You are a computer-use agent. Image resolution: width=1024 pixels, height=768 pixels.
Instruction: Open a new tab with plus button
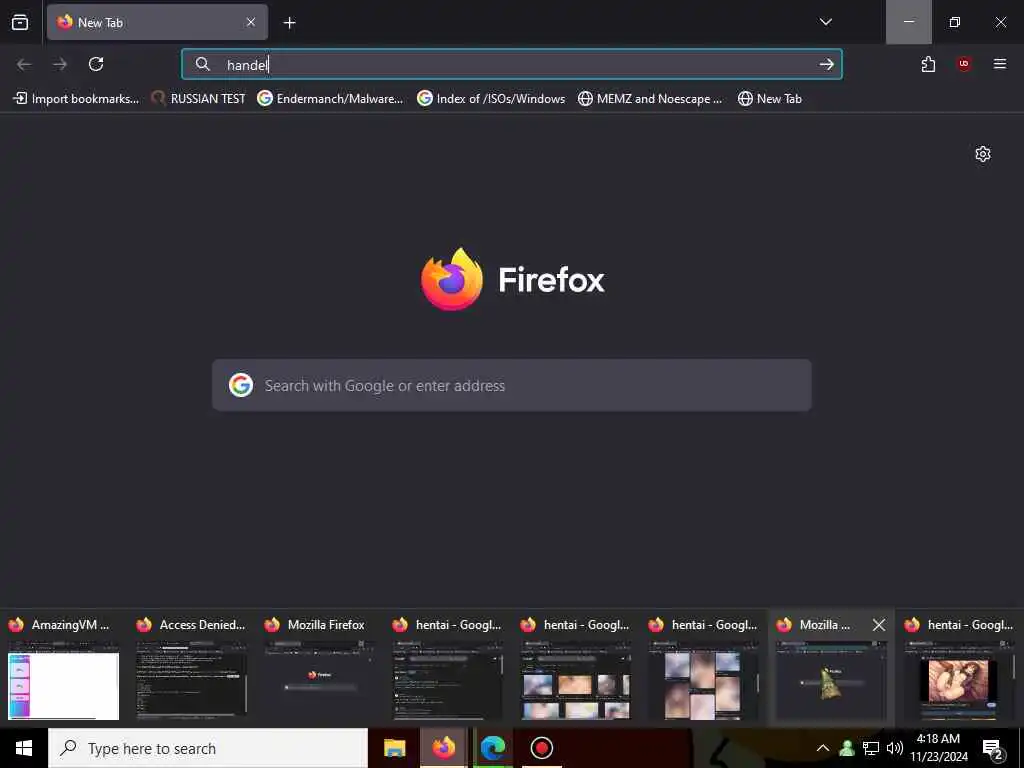coord(289,23)
